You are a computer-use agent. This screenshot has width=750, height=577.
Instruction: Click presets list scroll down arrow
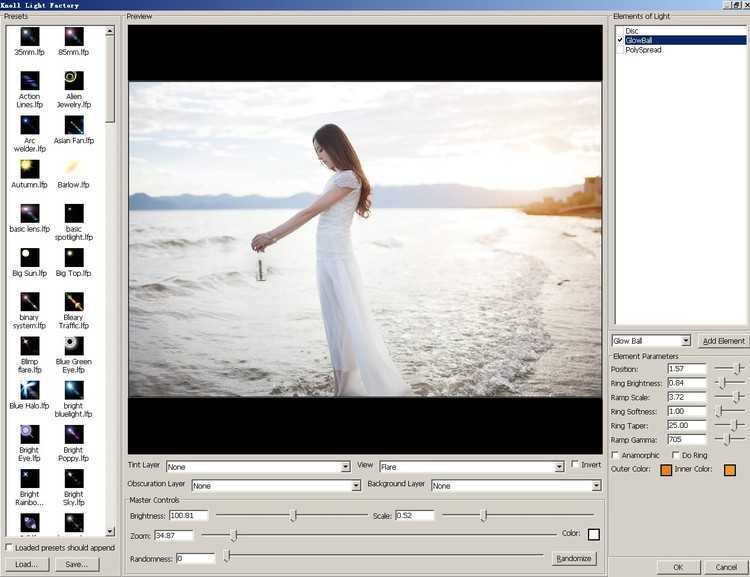click(110, 531)
